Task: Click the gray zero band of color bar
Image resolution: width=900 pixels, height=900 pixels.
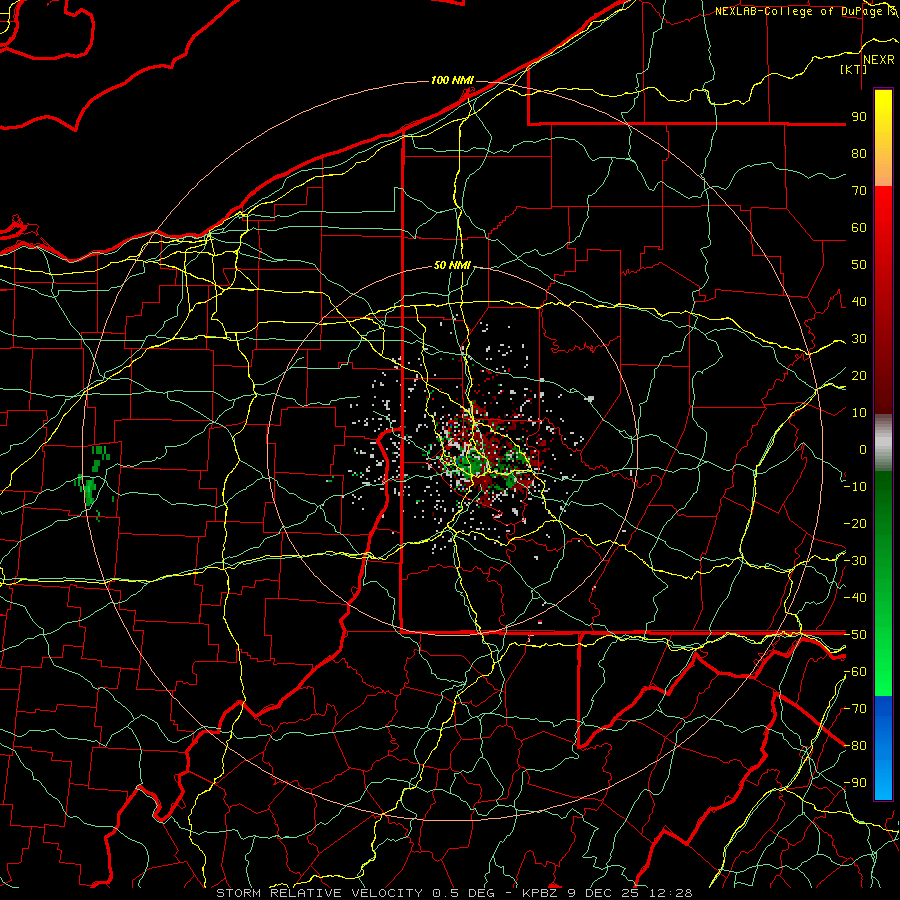Action: 883,443
